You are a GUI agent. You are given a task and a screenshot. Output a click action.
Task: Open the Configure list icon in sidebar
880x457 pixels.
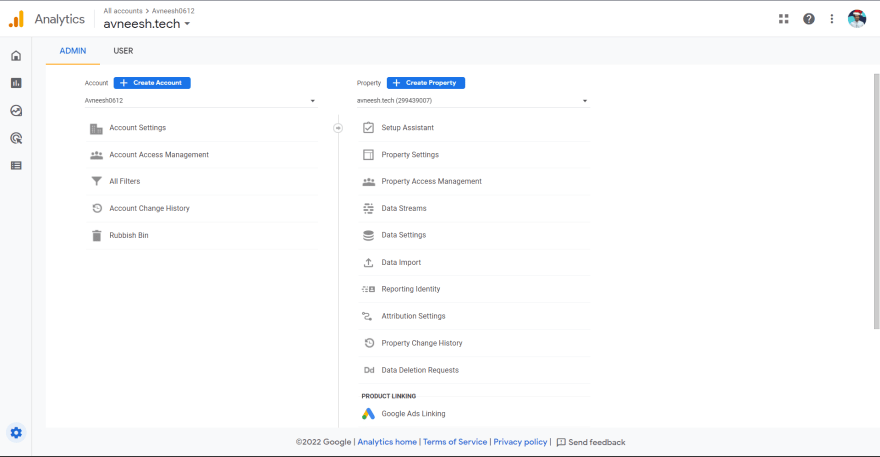(x=16, y=166)
